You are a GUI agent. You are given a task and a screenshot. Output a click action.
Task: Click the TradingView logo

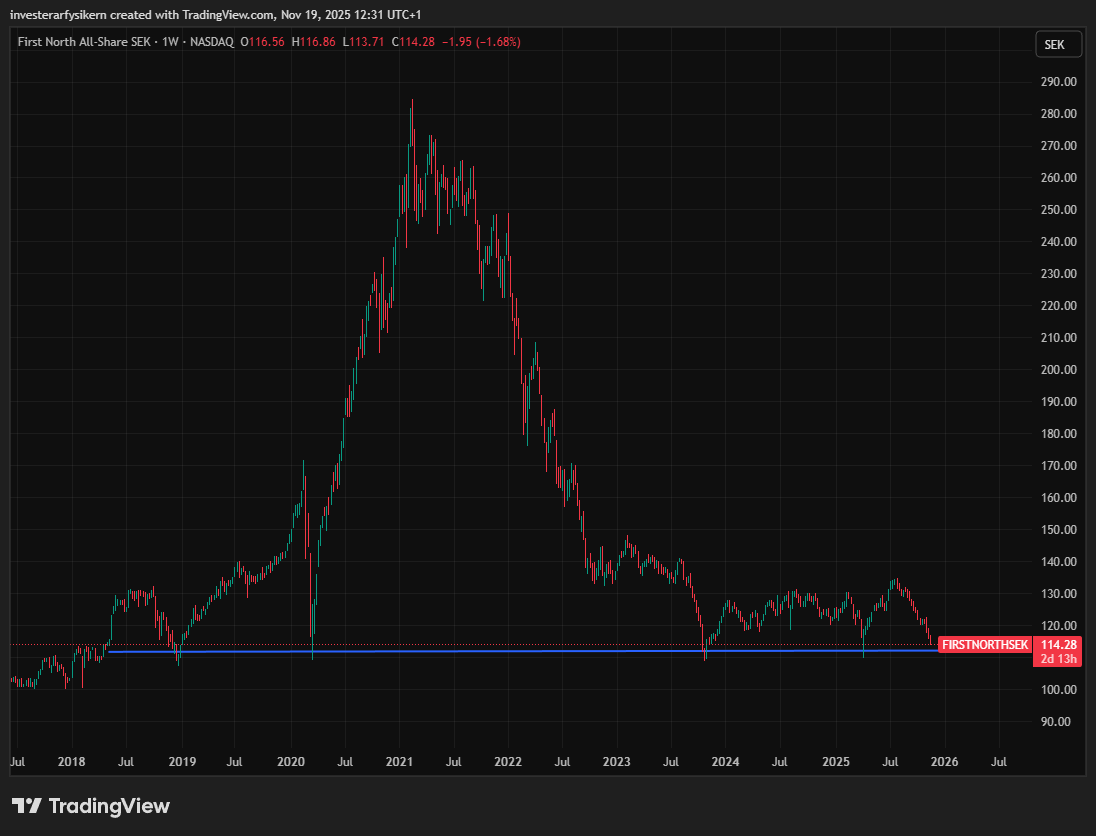tap(91, 806)
